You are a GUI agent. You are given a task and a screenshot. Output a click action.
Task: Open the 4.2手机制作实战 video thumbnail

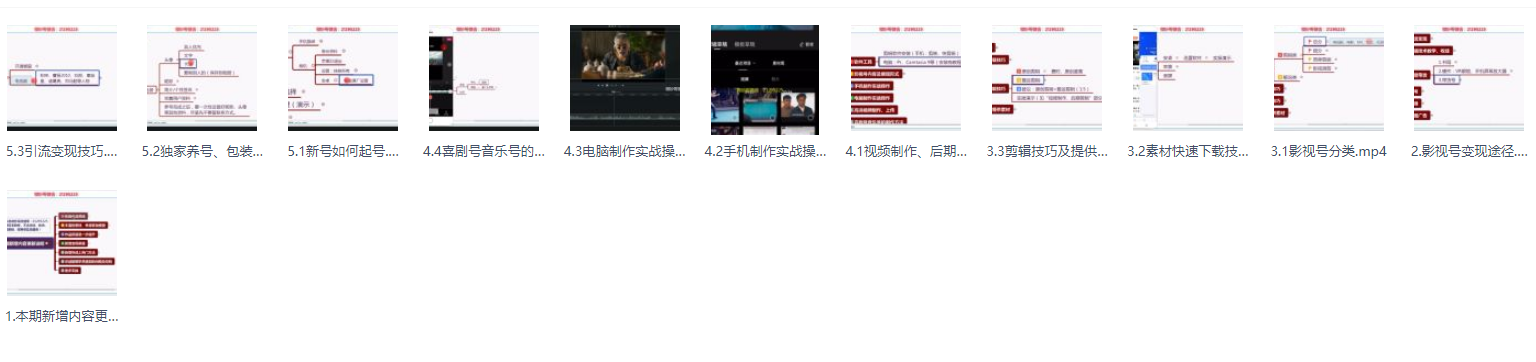[765, 80]
